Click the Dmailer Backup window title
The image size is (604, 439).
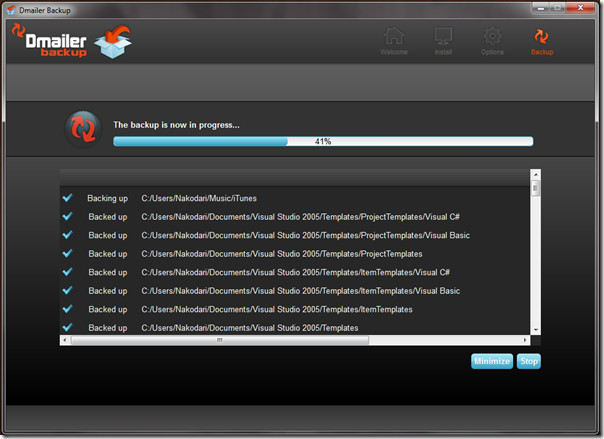[45, 10]
